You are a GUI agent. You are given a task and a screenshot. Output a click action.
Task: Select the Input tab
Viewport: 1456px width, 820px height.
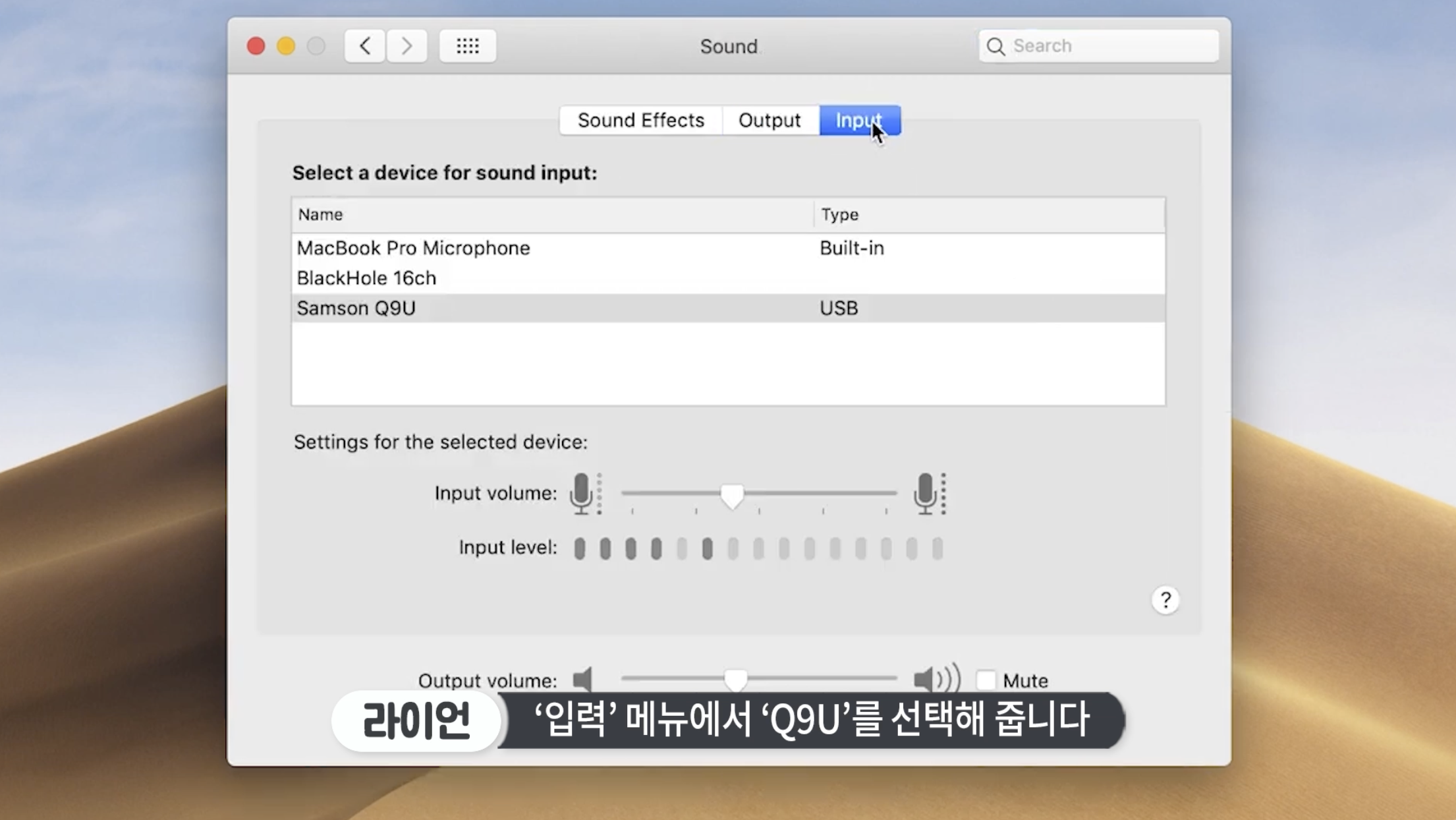858,120
